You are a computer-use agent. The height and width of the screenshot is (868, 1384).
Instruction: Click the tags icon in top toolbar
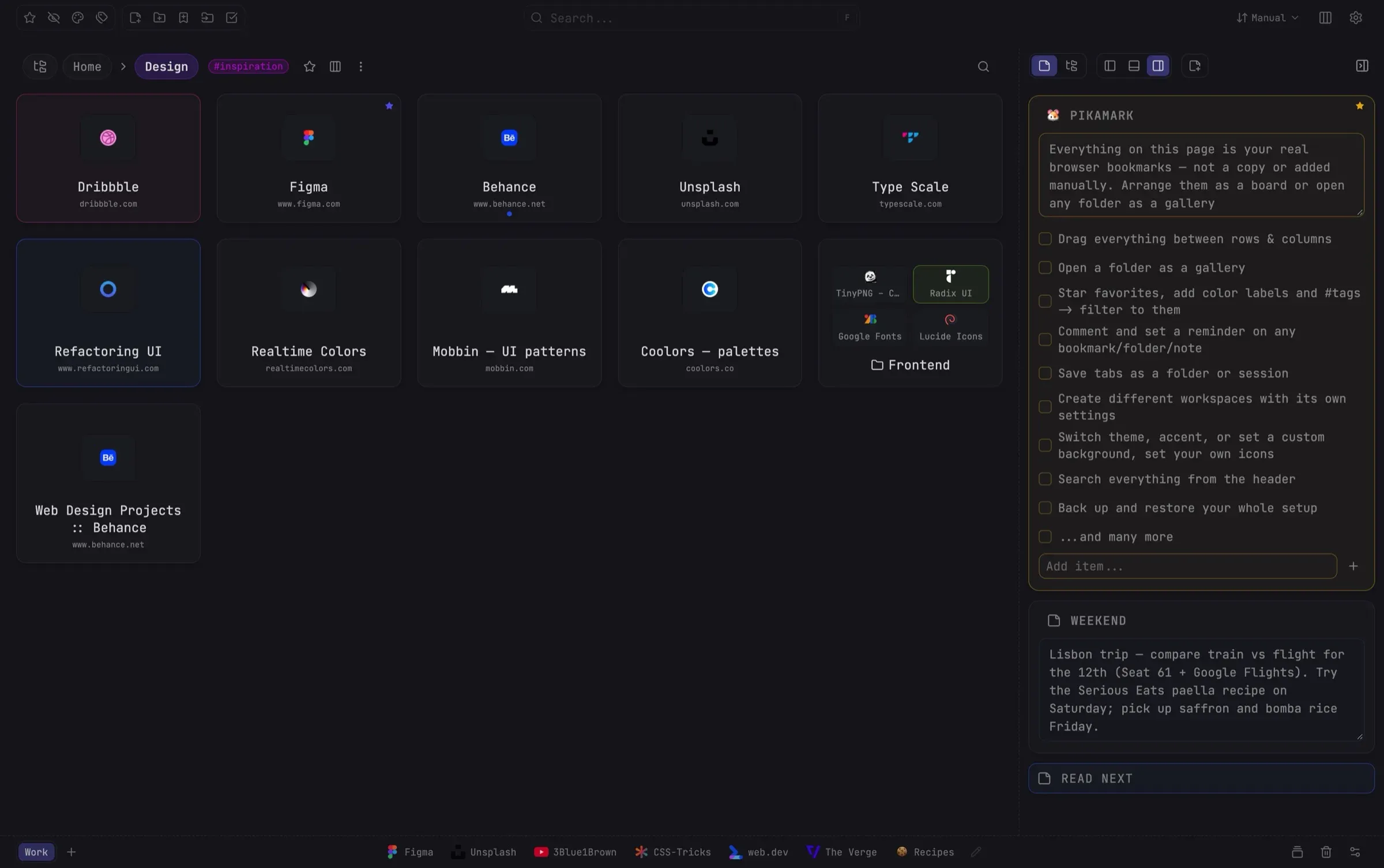click(102, 18)
